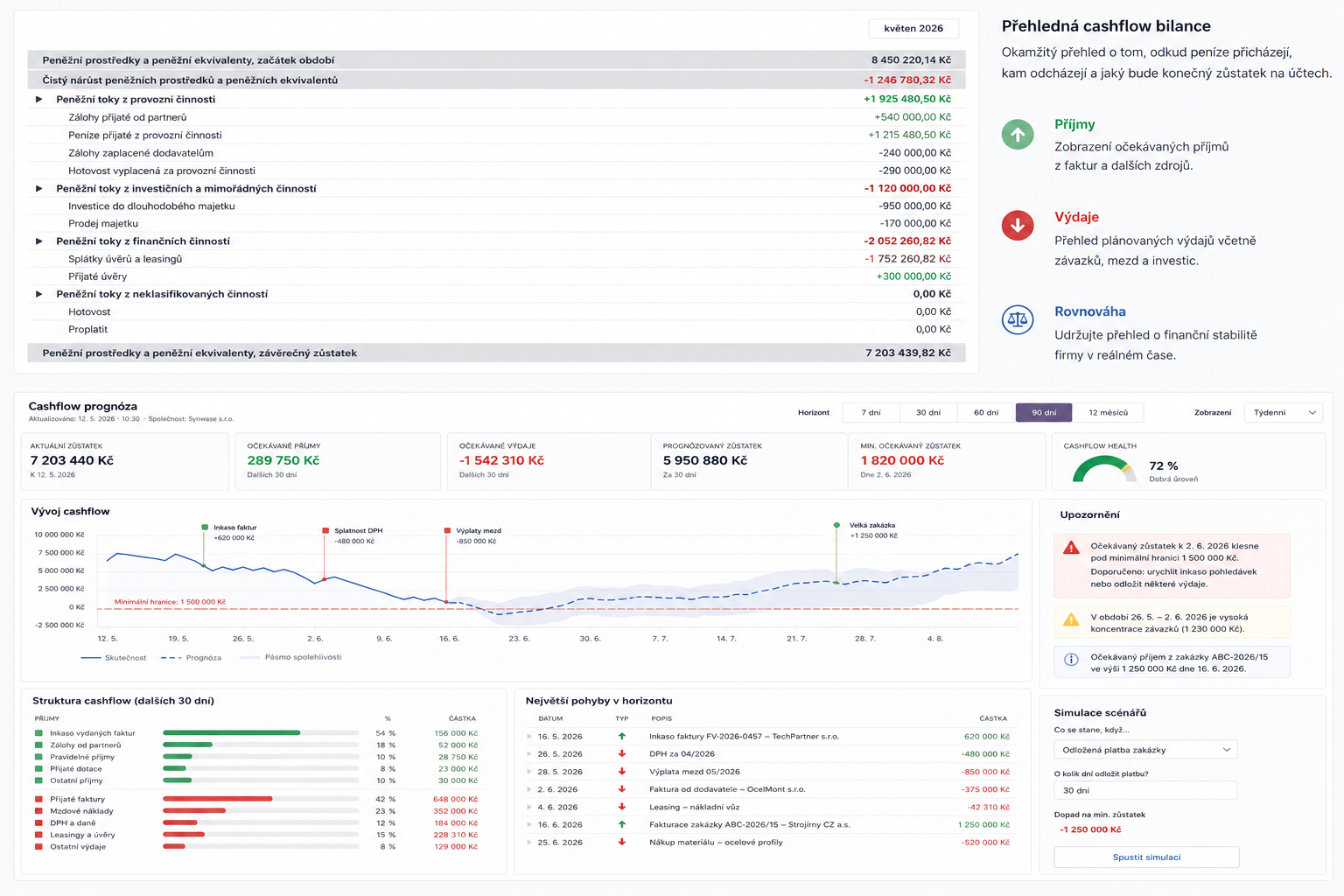This screenshot has width=1344, height=896.
Task: Click red arrow for Výplata mezd 05/2026
Action: click(622, 772)
